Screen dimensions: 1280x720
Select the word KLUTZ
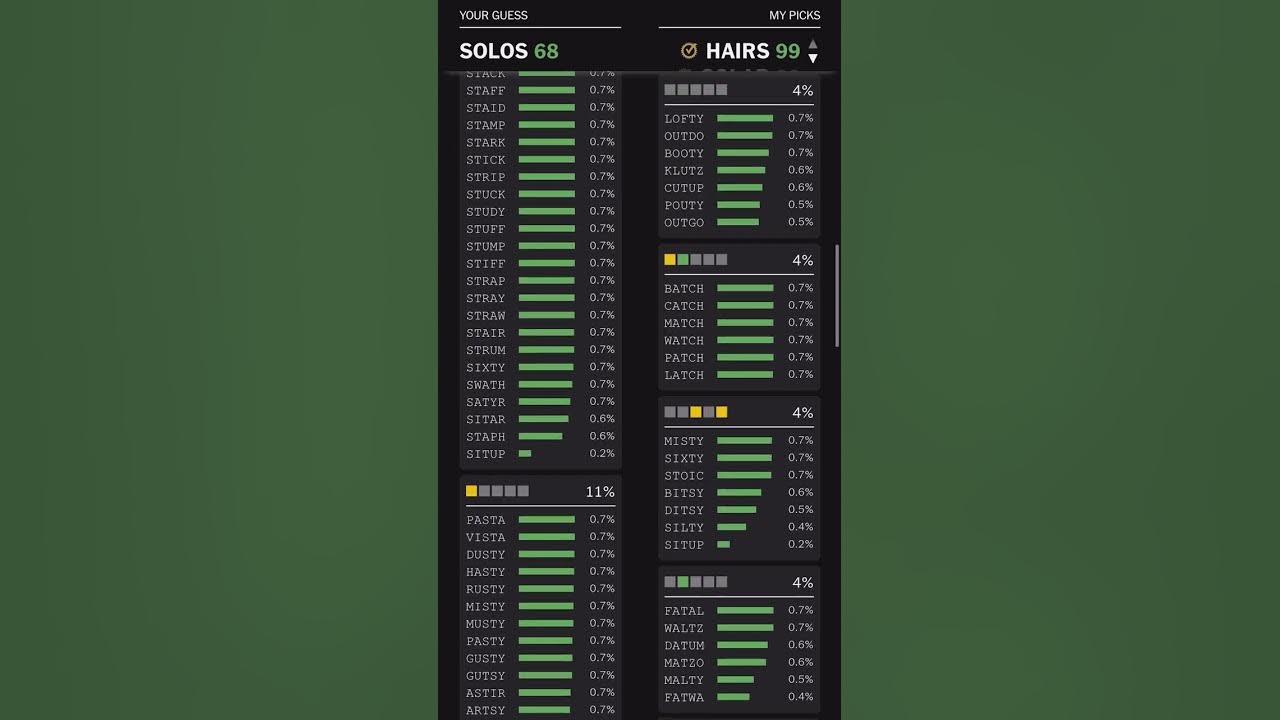684,171
